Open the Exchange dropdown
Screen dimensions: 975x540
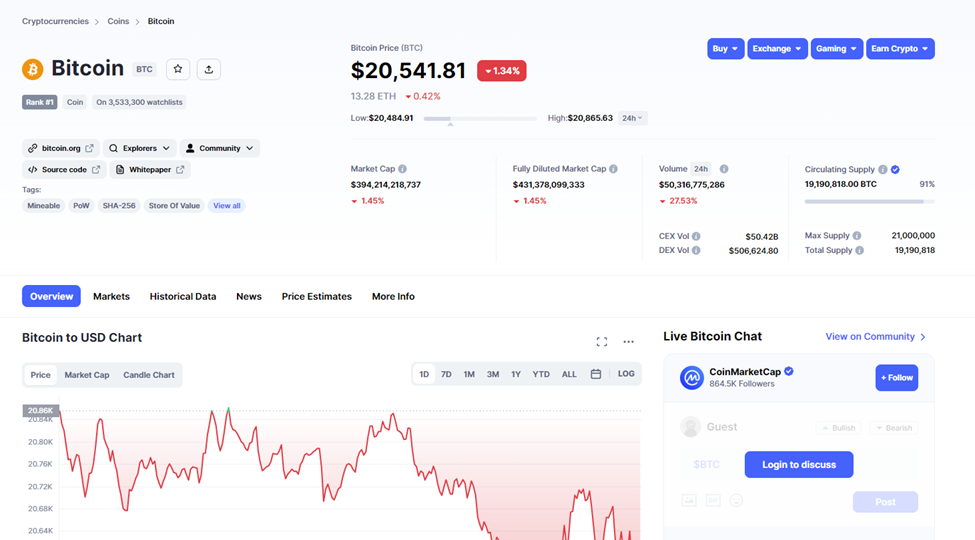coord(777,49)
